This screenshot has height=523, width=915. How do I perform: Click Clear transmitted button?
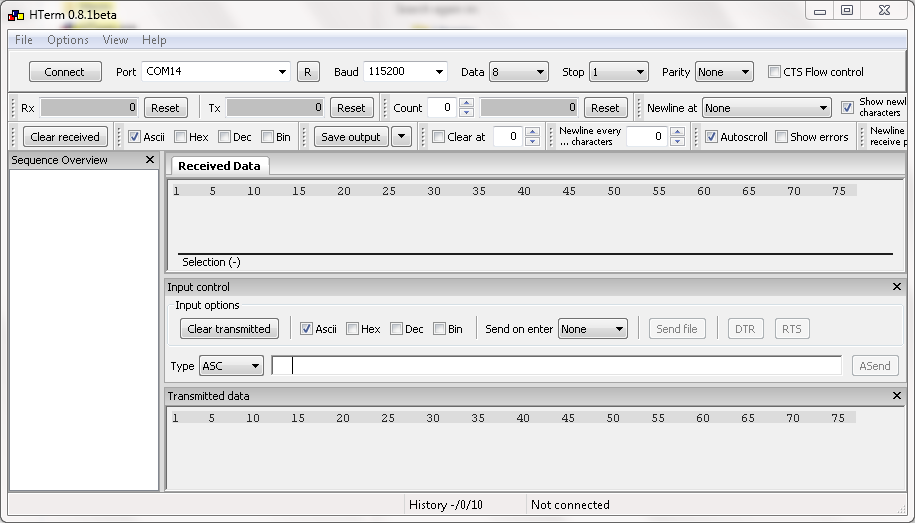pyautogui.click(x=229, y=329)
